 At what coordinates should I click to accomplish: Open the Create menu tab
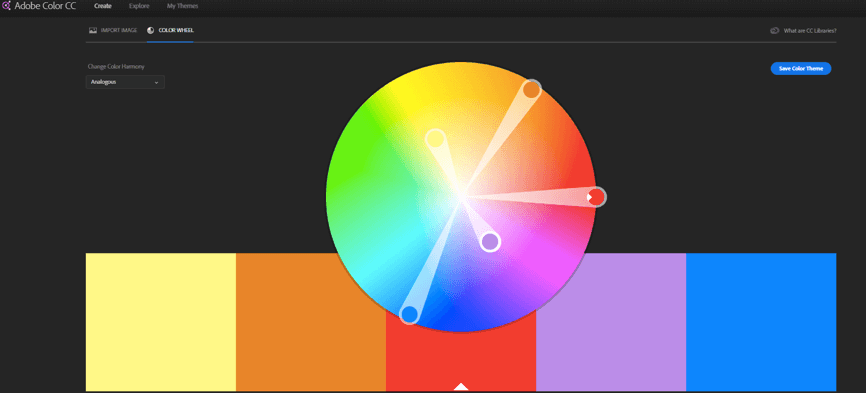(x=103, y=6)
